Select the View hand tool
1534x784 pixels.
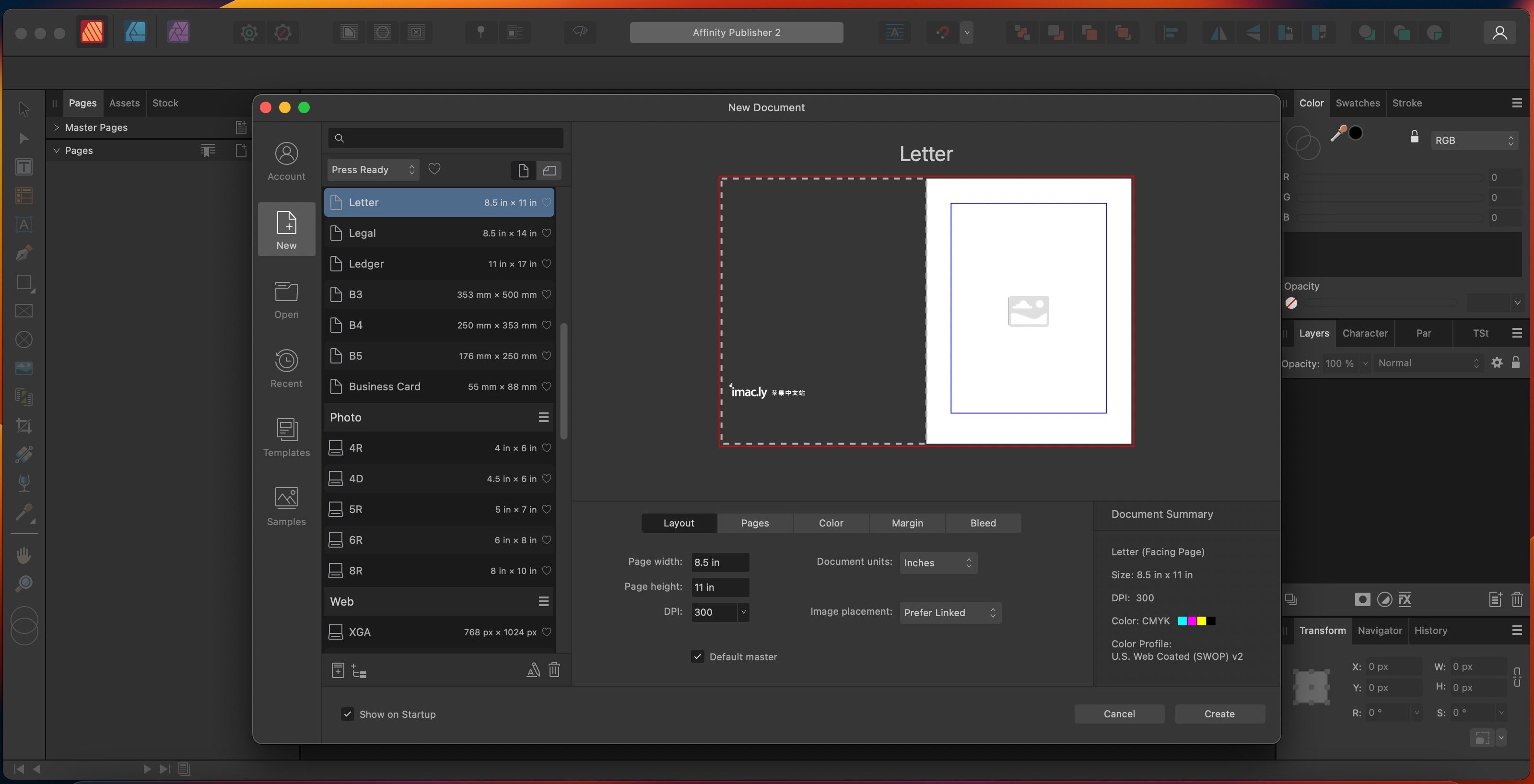24,555
